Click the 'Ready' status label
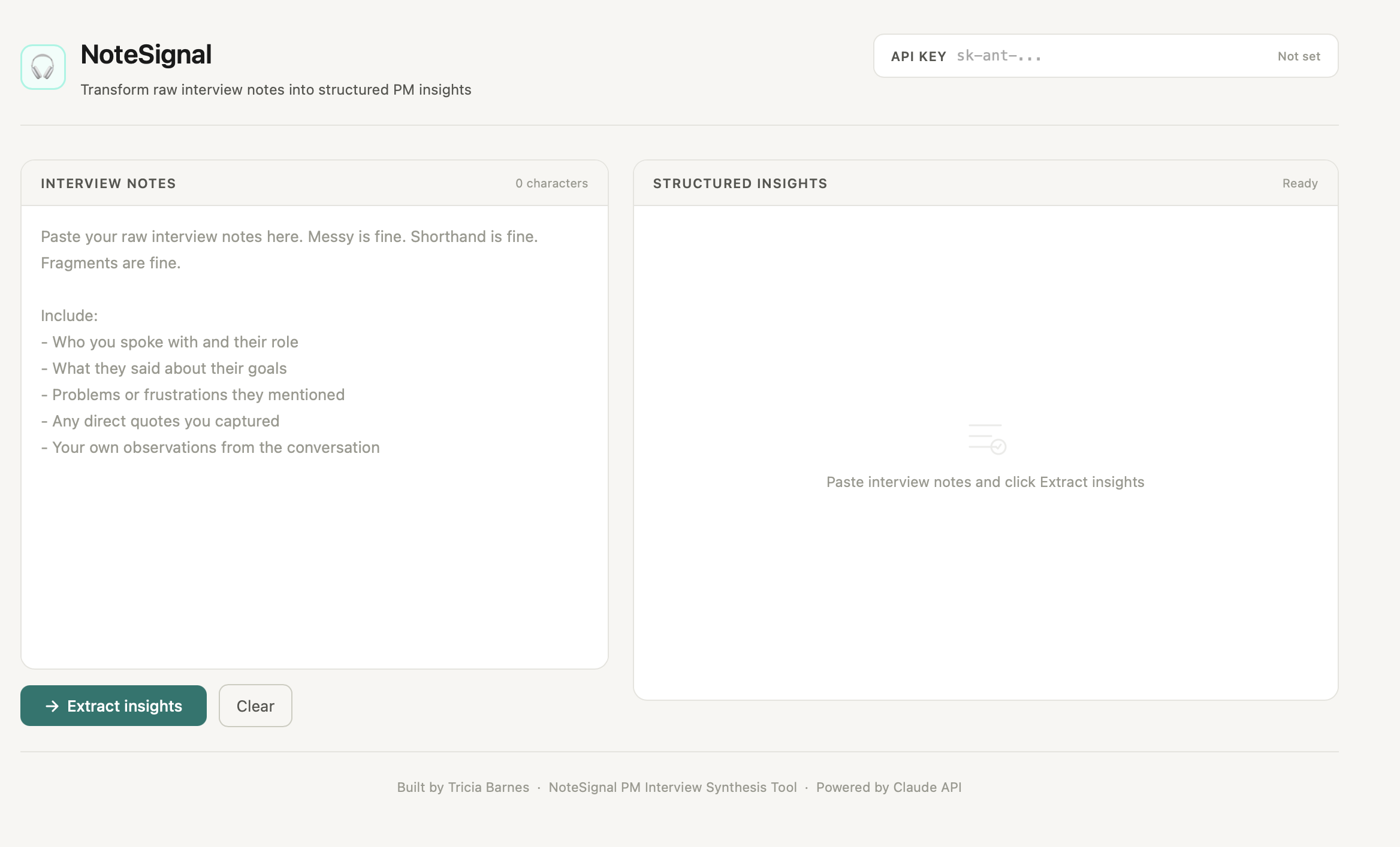Screen dimensions: 1400x847 pyautogui.click(x=1299, y=183)
